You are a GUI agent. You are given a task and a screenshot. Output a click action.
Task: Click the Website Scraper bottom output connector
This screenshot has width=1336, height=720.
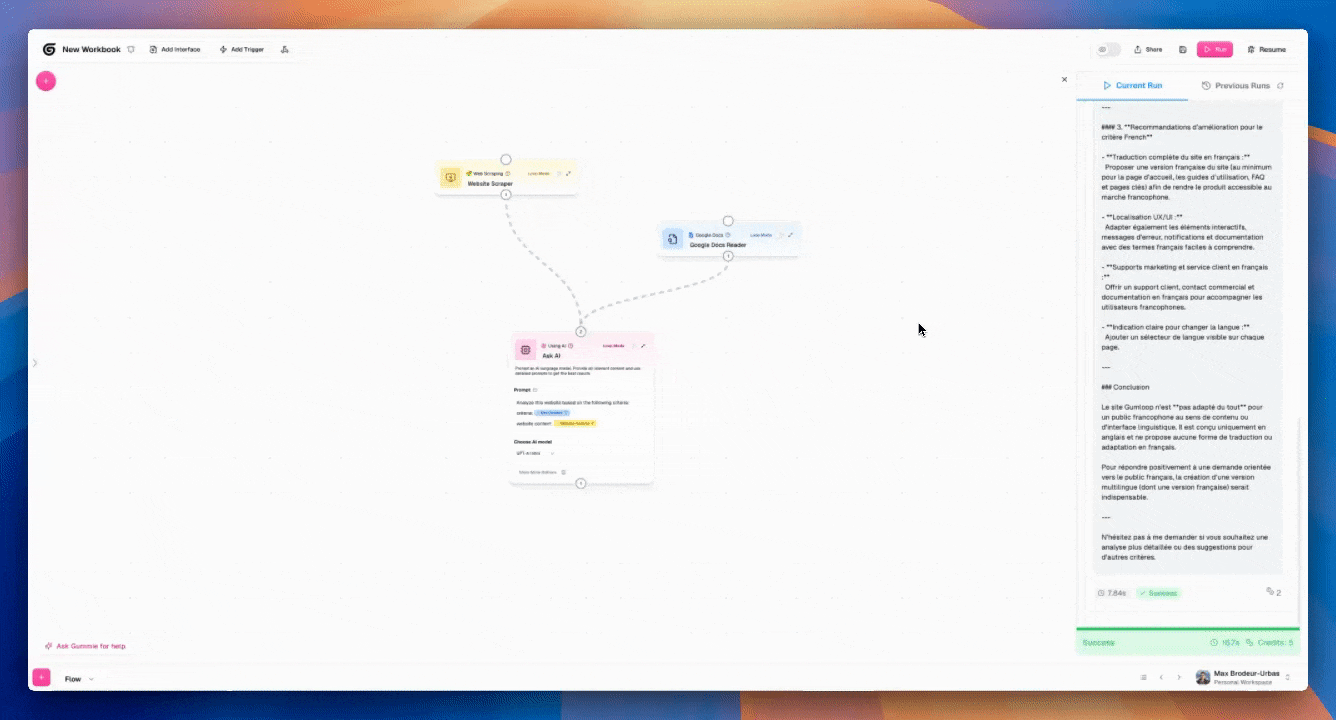pyautogui.click(x=506, y=194)
